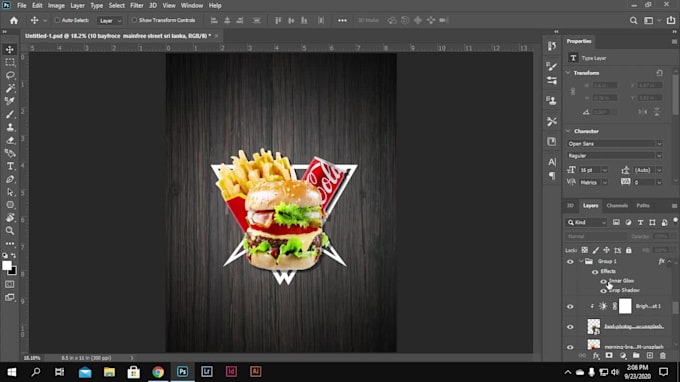Select the Path Selection tool
Screen dimensions: 680x382
click(10, 192)
